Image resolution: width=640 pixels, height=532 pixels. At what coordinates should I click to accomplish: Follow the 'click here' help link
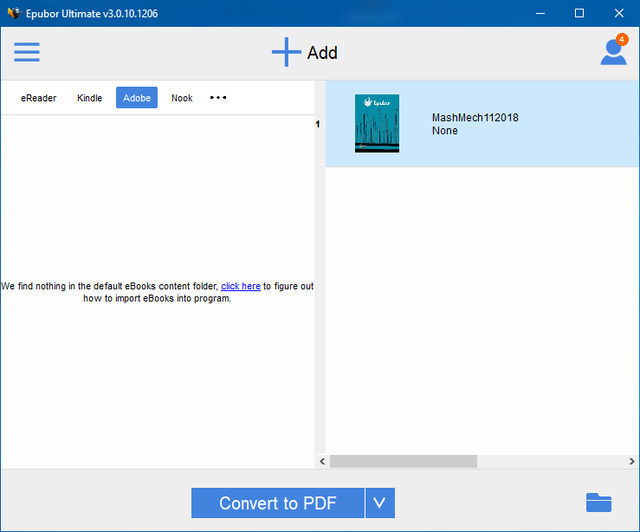(240, 286)
